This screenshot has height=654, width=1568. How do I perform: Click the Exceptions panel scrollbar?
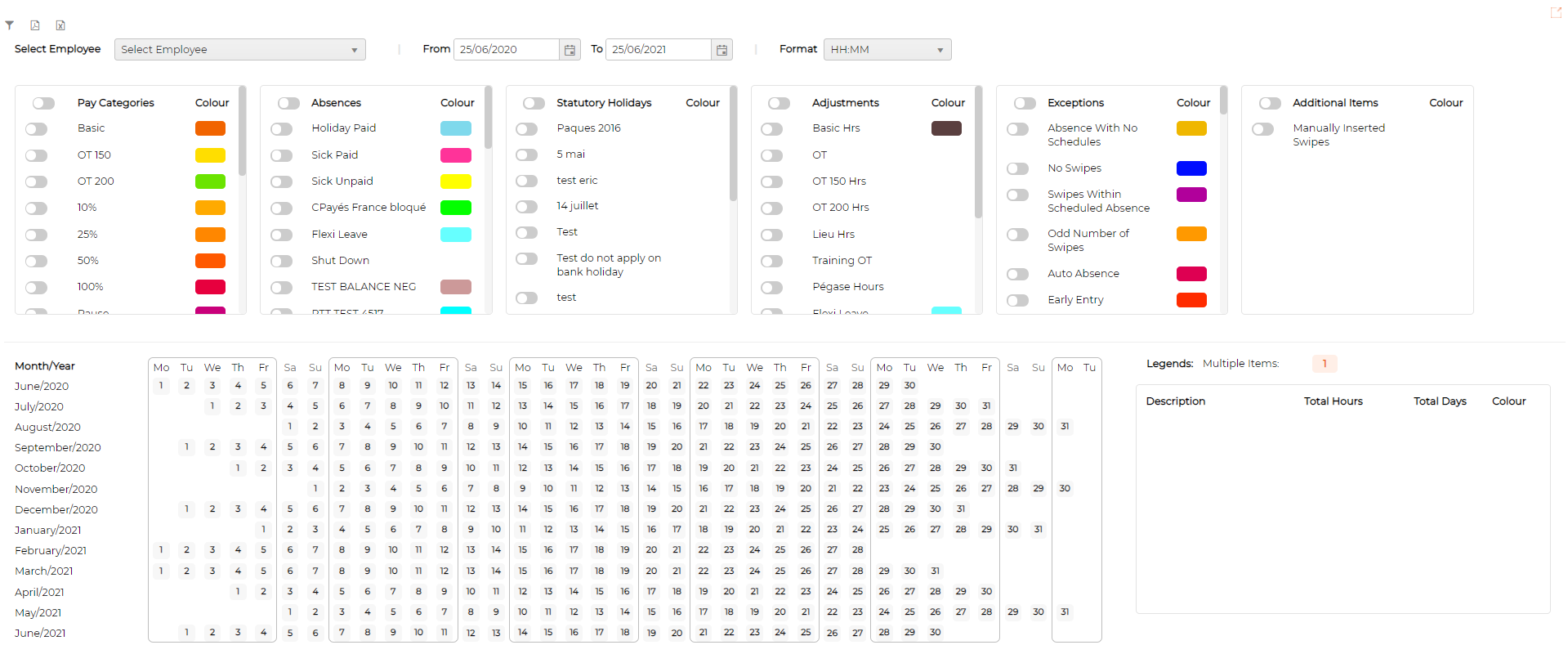coord(1223,101)
